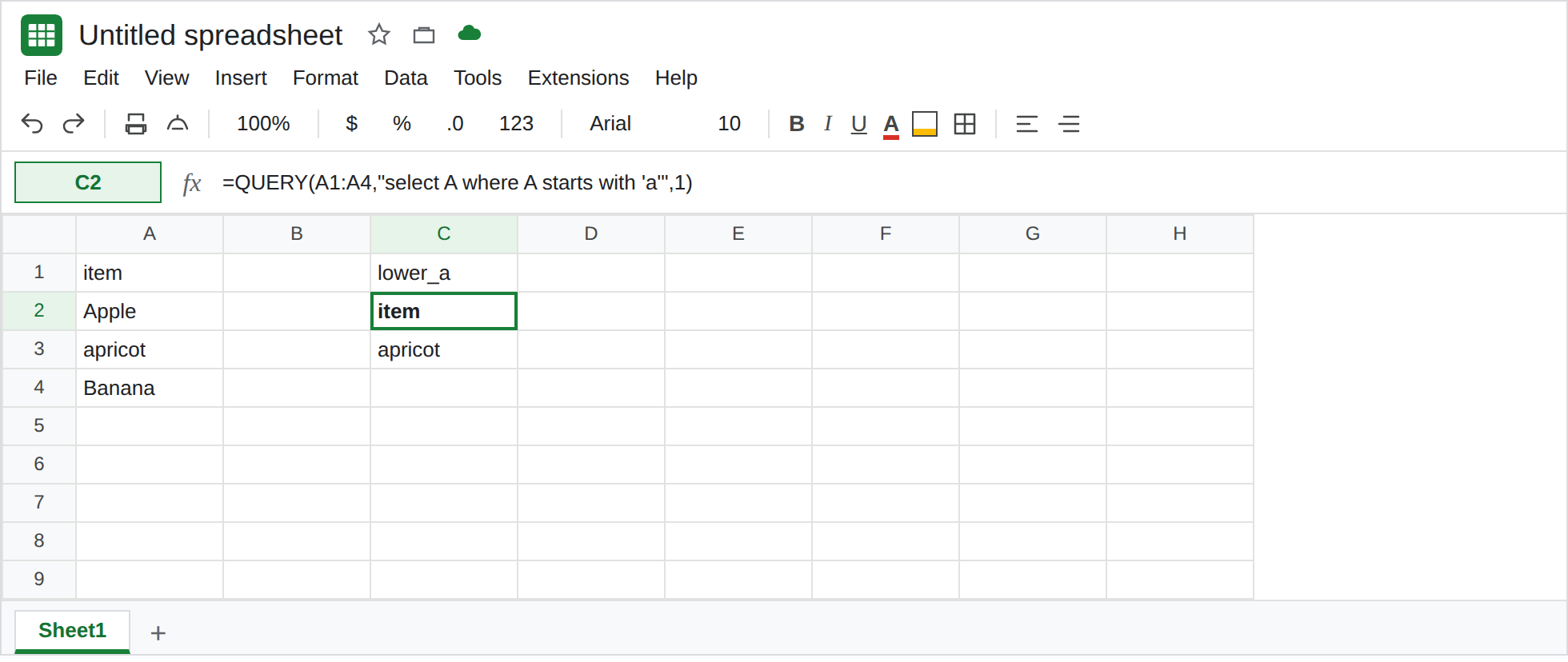Open the Edit menu

(x=101, y=78)
